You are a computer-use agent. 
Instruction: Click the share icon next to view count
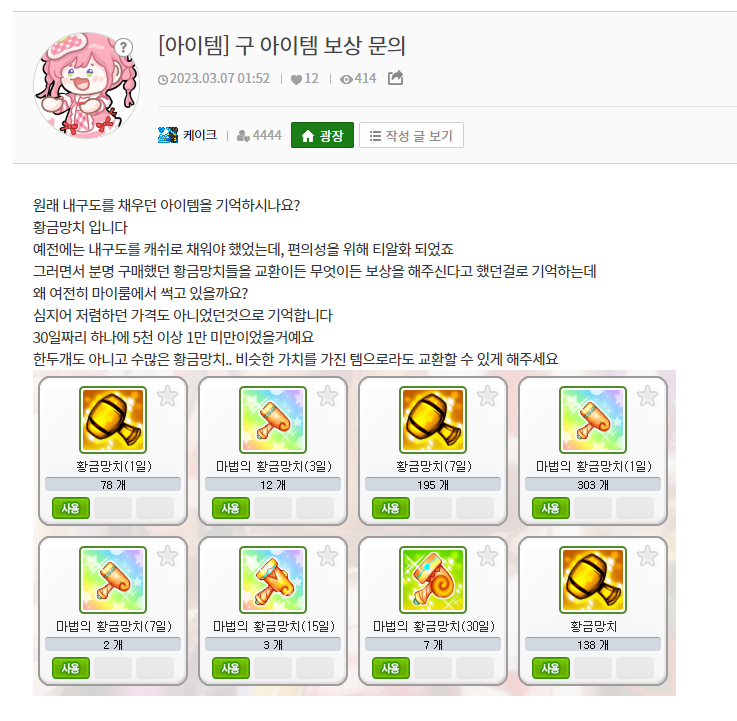tap(395, 78)
